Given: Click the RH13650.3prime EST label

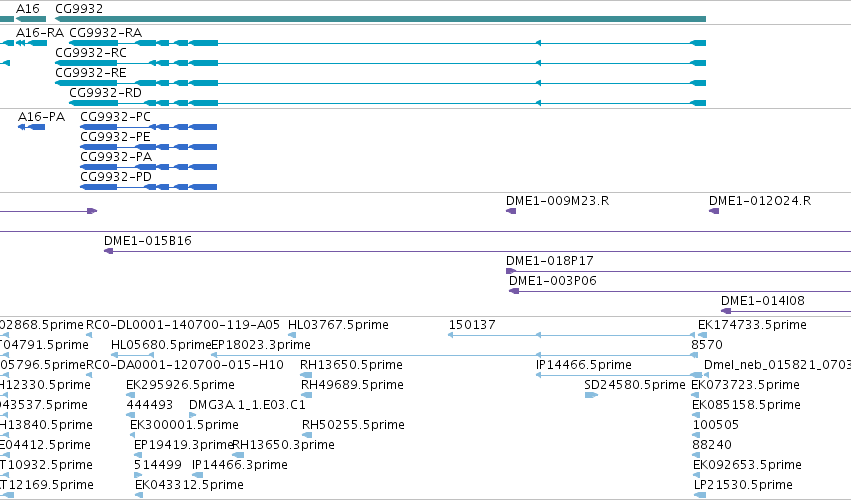Looking at the screenshot, I should click(x=283, y=445).
